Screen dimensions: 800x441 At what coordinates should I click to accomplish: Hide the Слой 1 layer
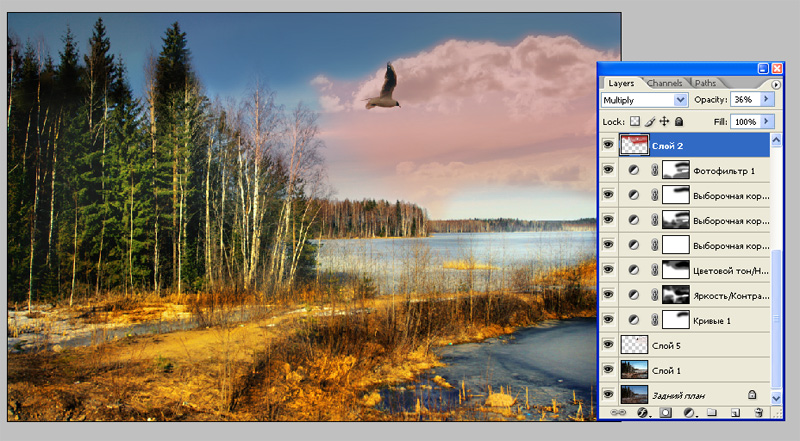pyautogui.click(x=608, y=370)
